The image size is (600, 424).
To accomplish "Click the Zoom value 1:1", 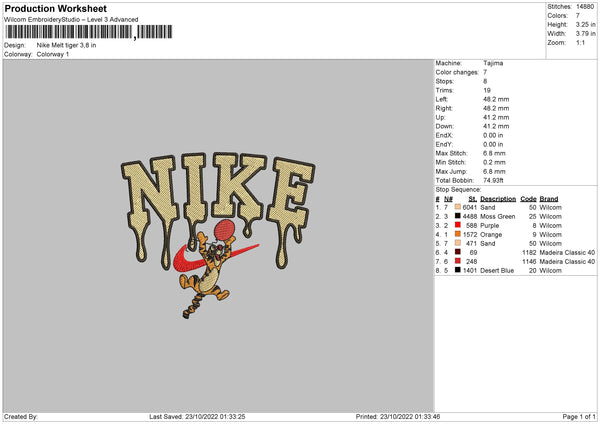I will 580,42.
